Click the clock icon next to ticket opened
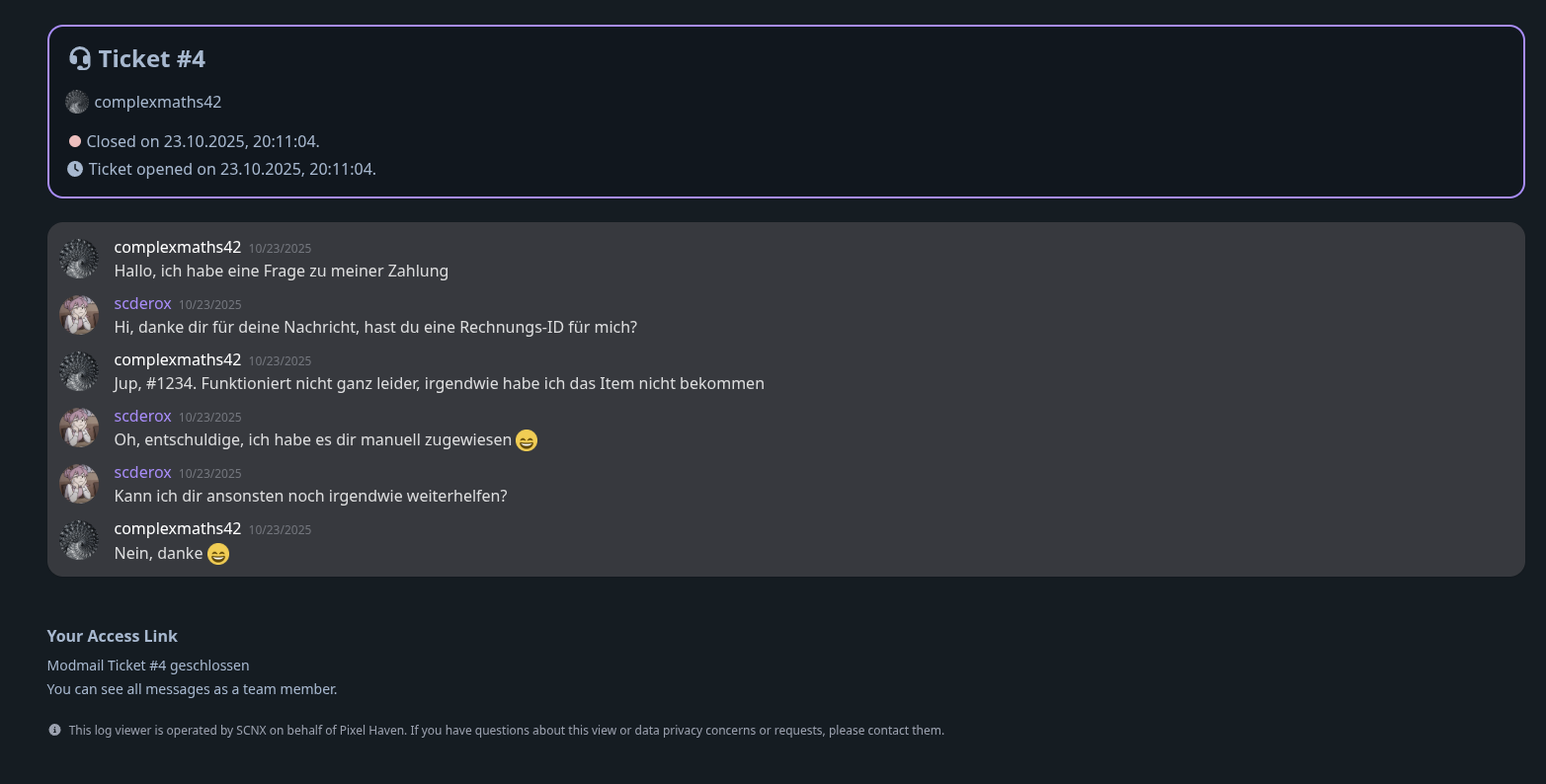Screen dimensions: 1546x784 tap(75, 168)
